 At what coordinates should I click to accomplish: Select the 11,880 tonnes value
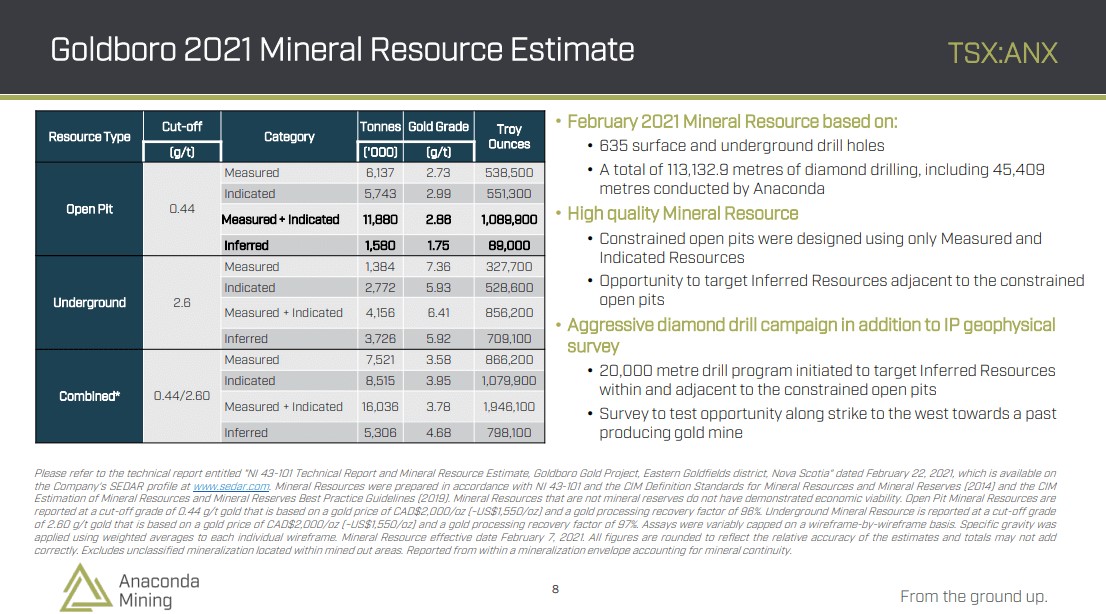tap(380, 219)
